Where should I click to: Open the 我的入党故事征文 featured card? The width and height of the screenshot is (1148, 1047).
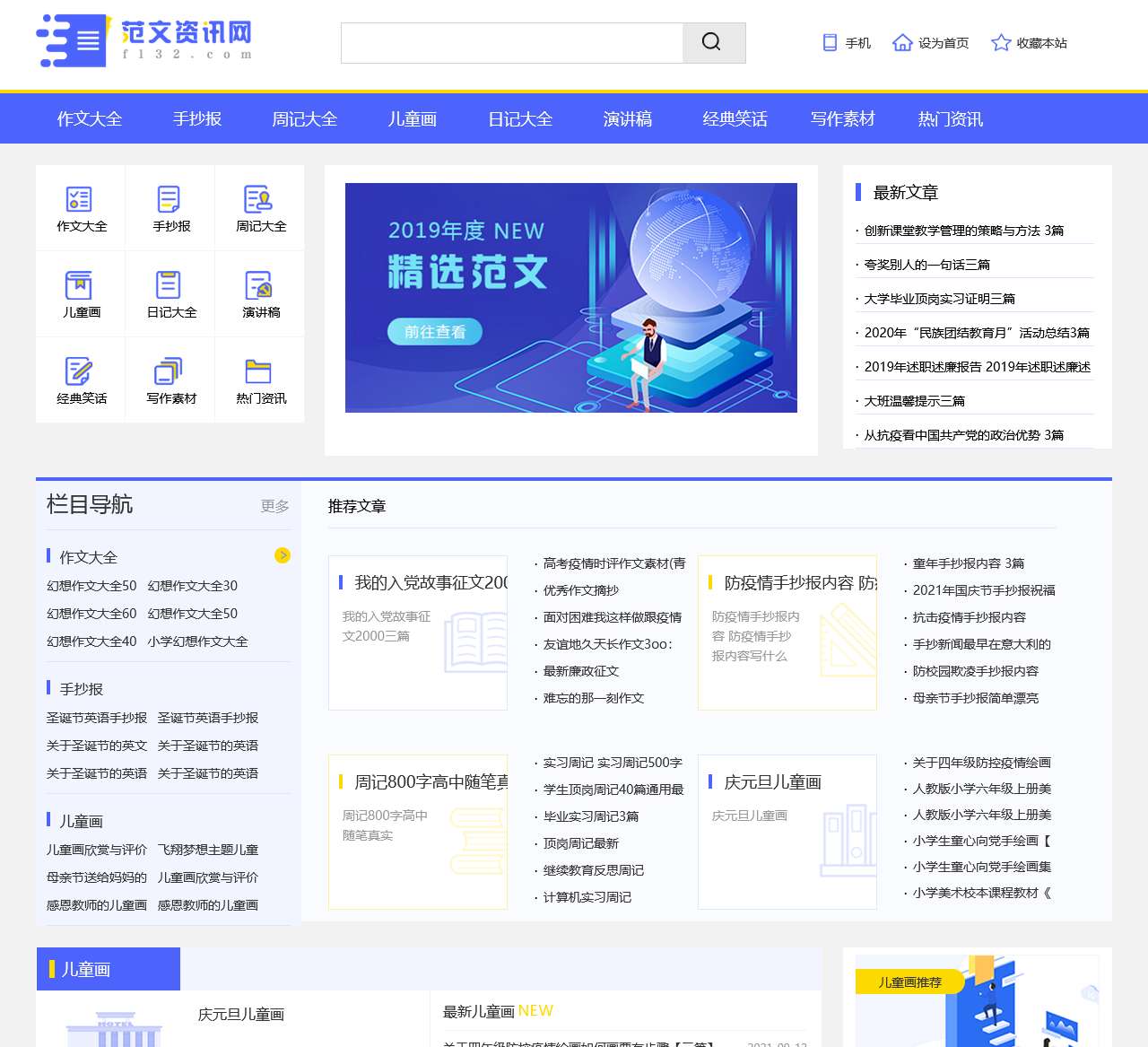click(418, 633)
